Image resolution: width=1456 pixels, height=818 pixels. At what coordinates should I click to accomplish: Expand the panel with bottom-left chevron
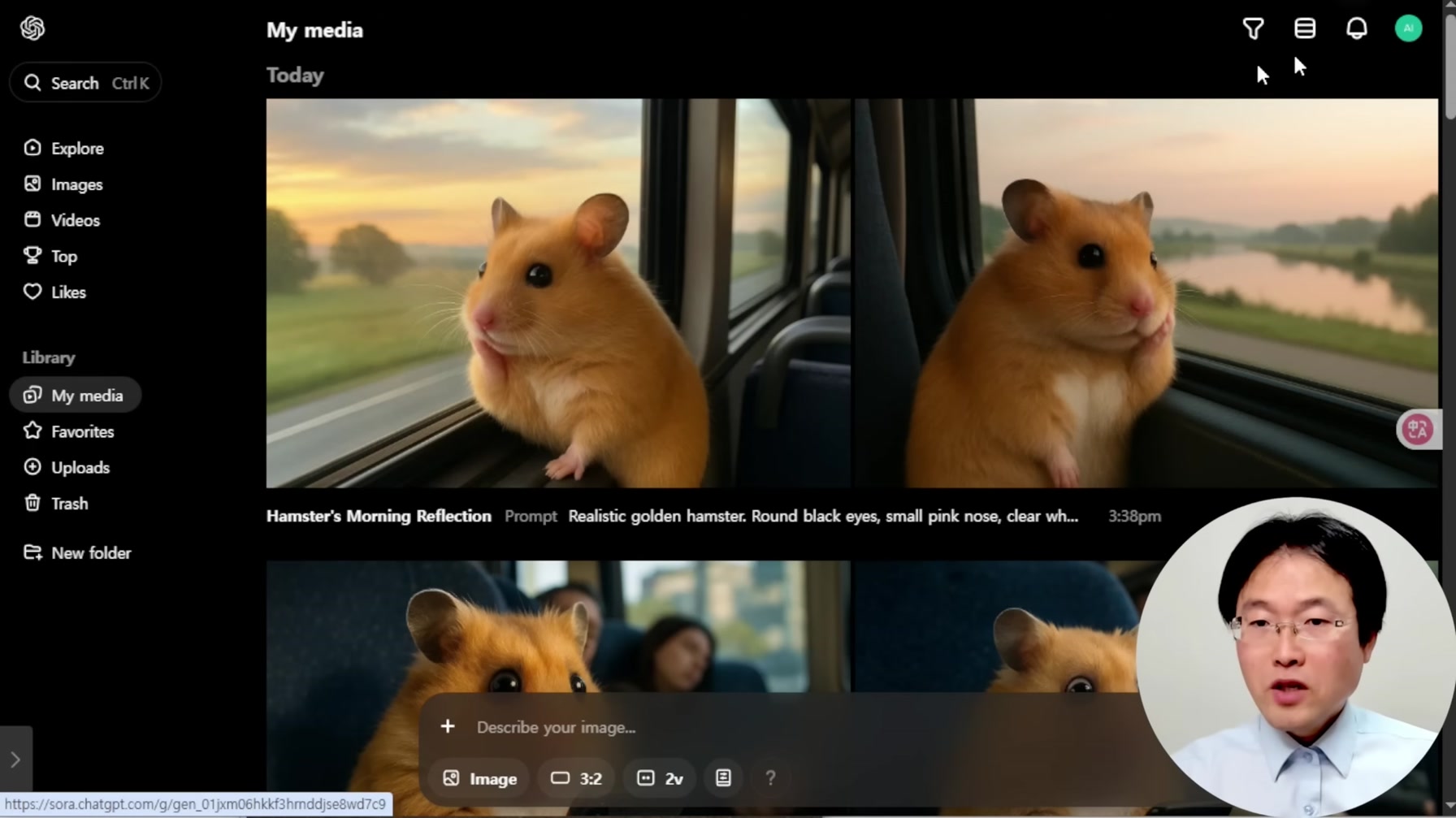[x=15, y=760]
